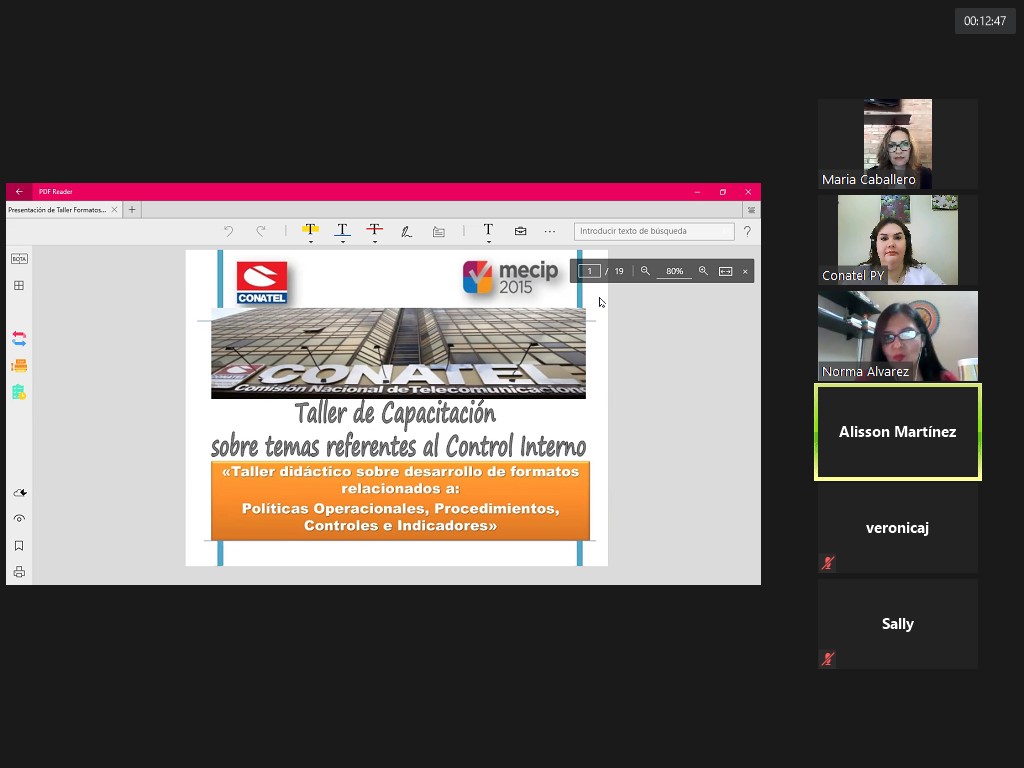Zoom in with the plus magnifier
The height and width of the screenshot is (768, 1024).
tap(703, 271)
